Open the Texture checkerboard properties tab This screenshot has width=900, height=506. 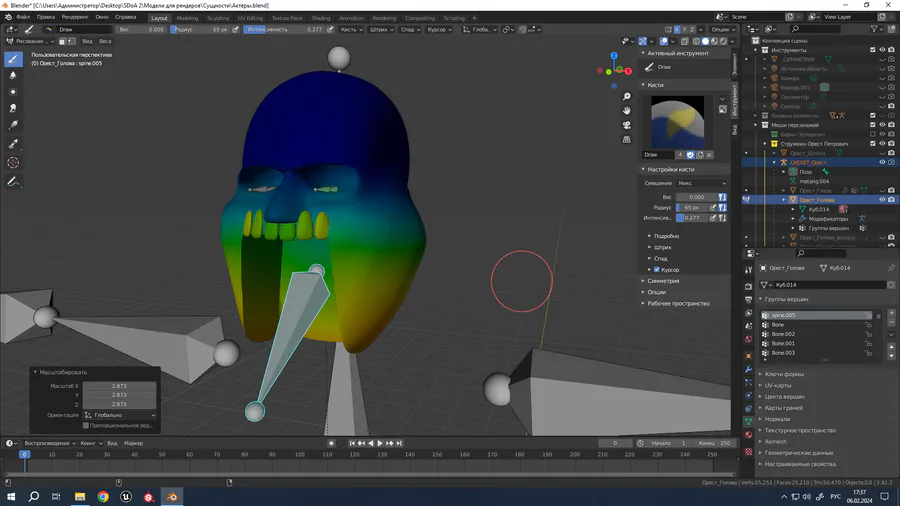tap(748, 451)
